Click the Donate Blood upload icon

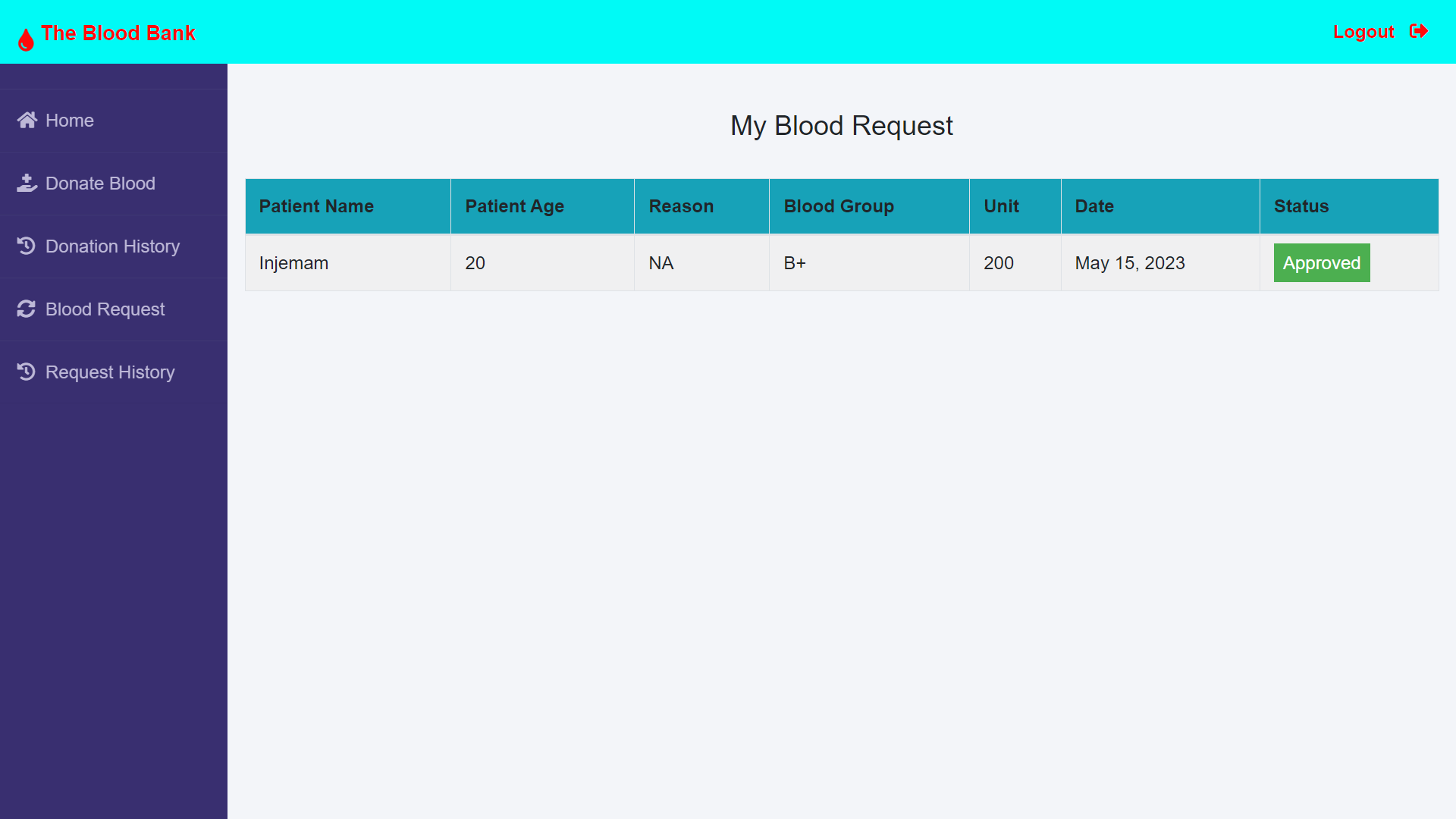(x=27, y=183)
